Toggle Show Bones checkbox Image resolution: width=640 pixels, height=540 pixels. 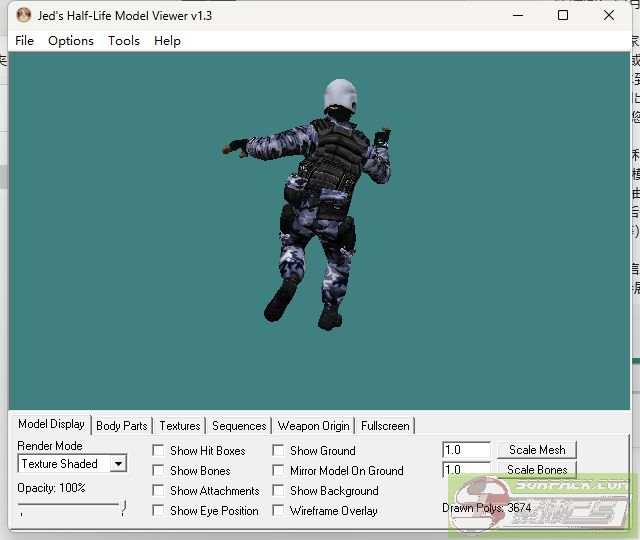coord(158,471)
